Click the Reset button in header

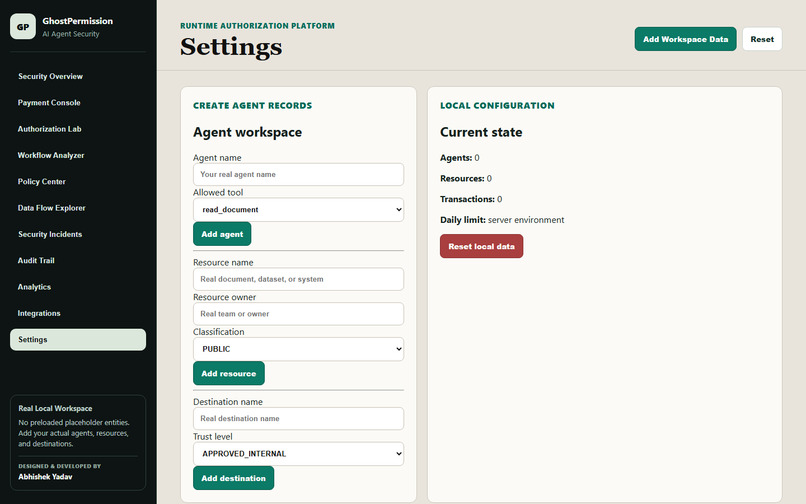[762, 39]
